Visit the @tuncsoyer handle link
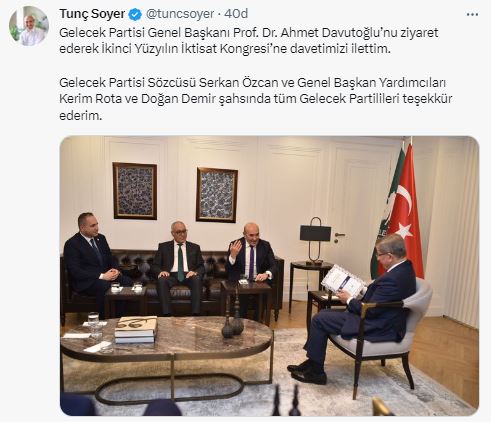The height and width of the screenshot is (422, 491). (x=180, y=14)
